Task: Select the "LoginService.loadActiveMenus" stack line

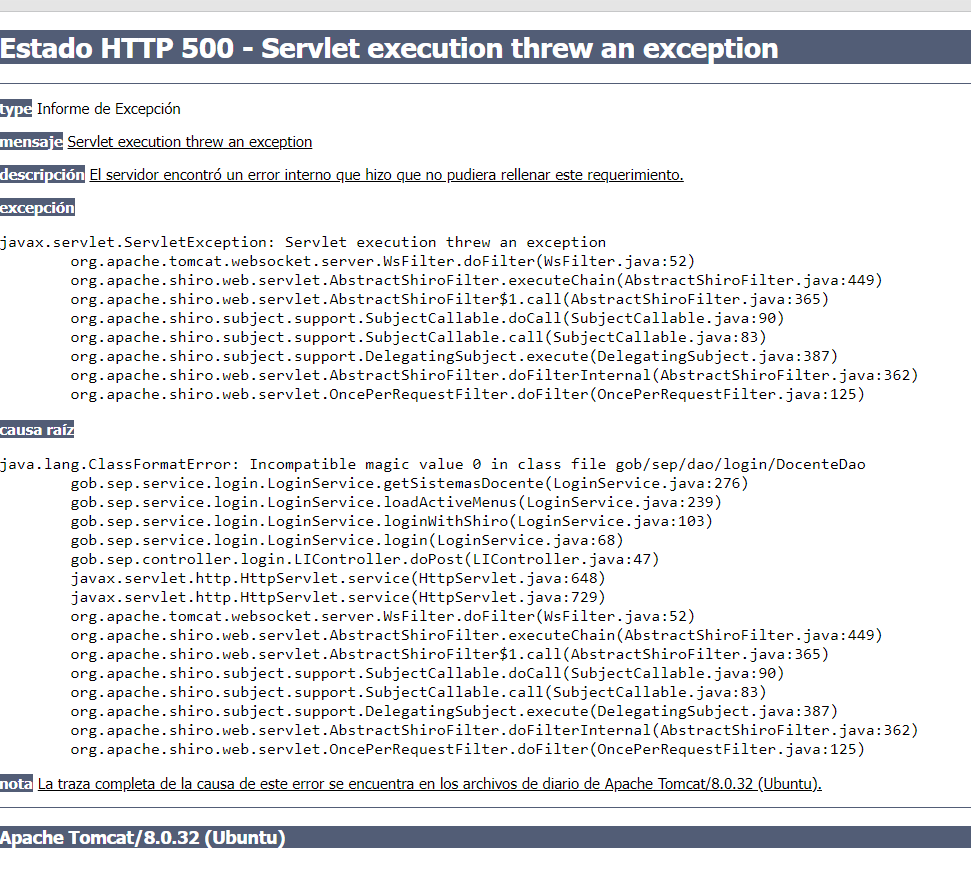Action: tap(396, 502)
